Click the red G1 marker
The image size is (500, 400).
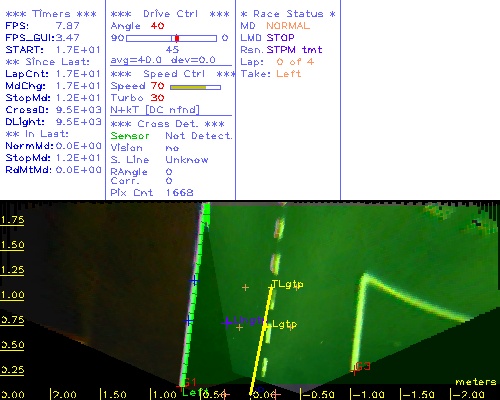[x=190, y=382]
